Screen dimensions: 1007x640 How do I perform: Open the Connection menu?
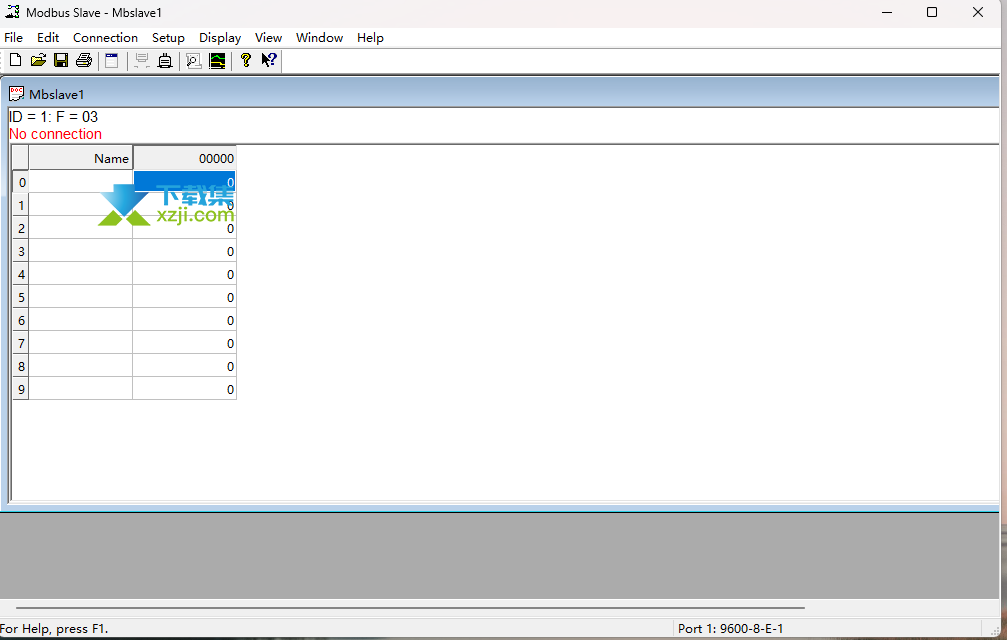point(105,38)
